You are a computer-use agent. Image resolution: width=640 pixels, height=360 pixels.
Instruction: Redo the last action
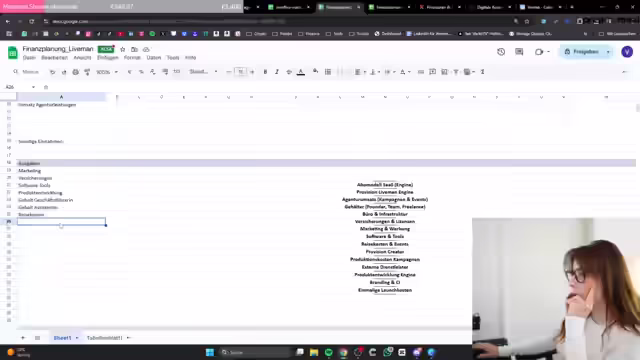(64, 72)
